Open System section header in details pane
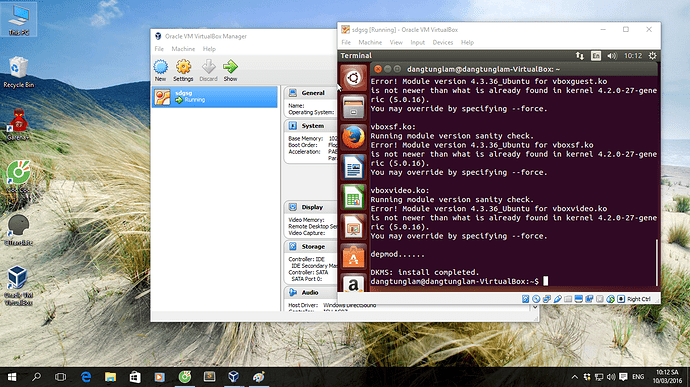This screenshot has height=387, width=690. [x=312, y=126]
